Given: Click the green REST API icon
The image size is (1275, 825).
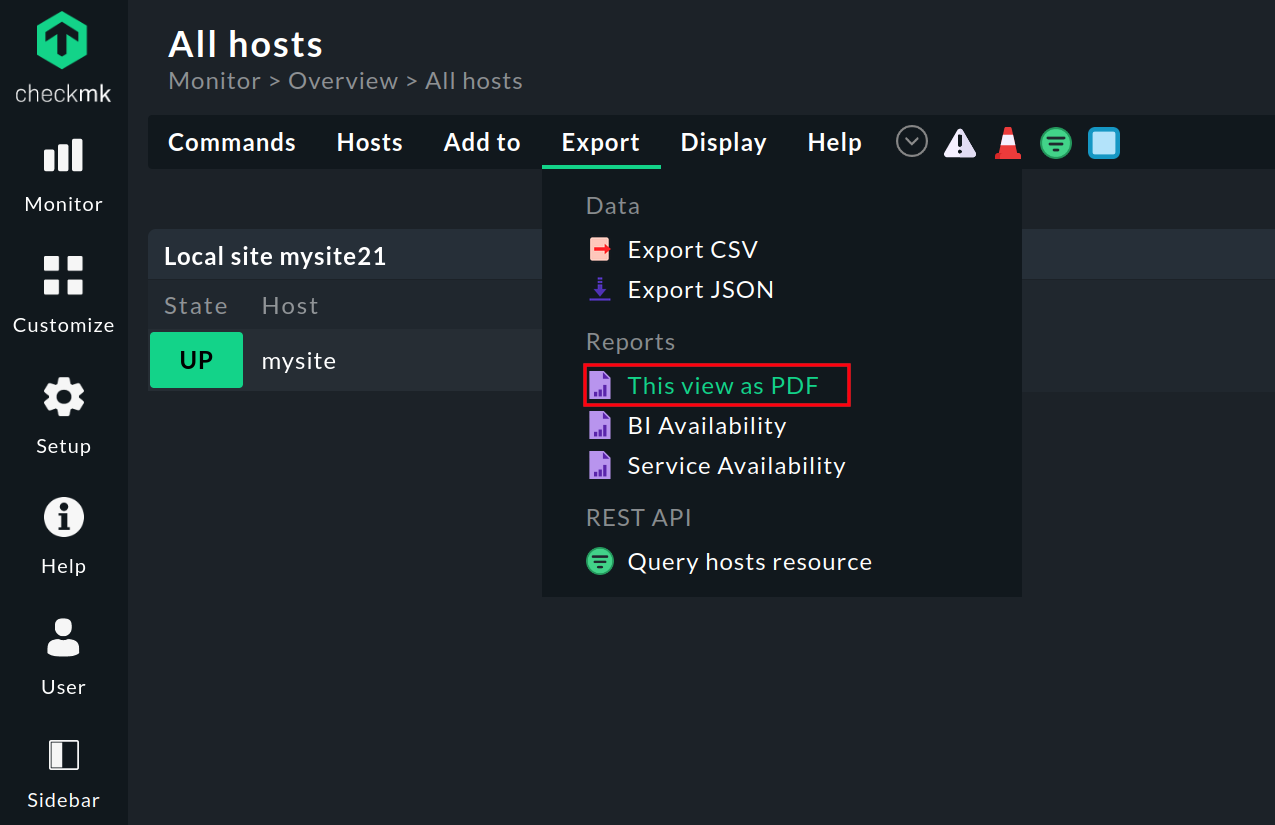Looking at the screenshot, I should point(1056,142).
